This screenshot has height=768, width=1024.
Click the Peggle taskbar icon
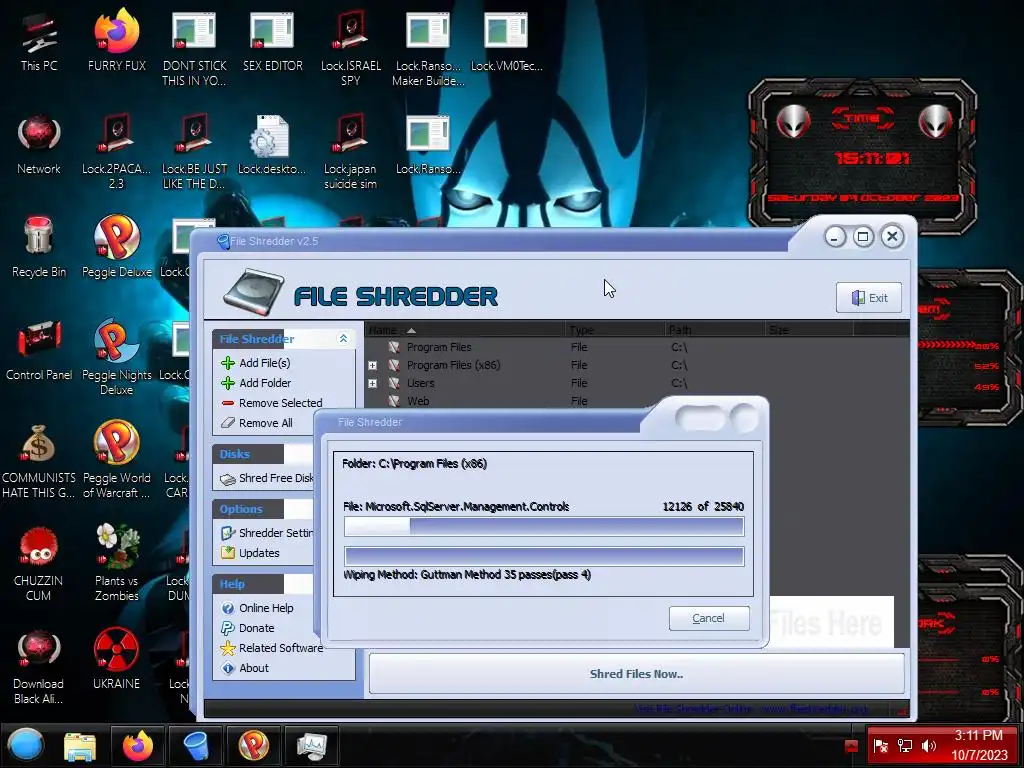pos(253,745)
